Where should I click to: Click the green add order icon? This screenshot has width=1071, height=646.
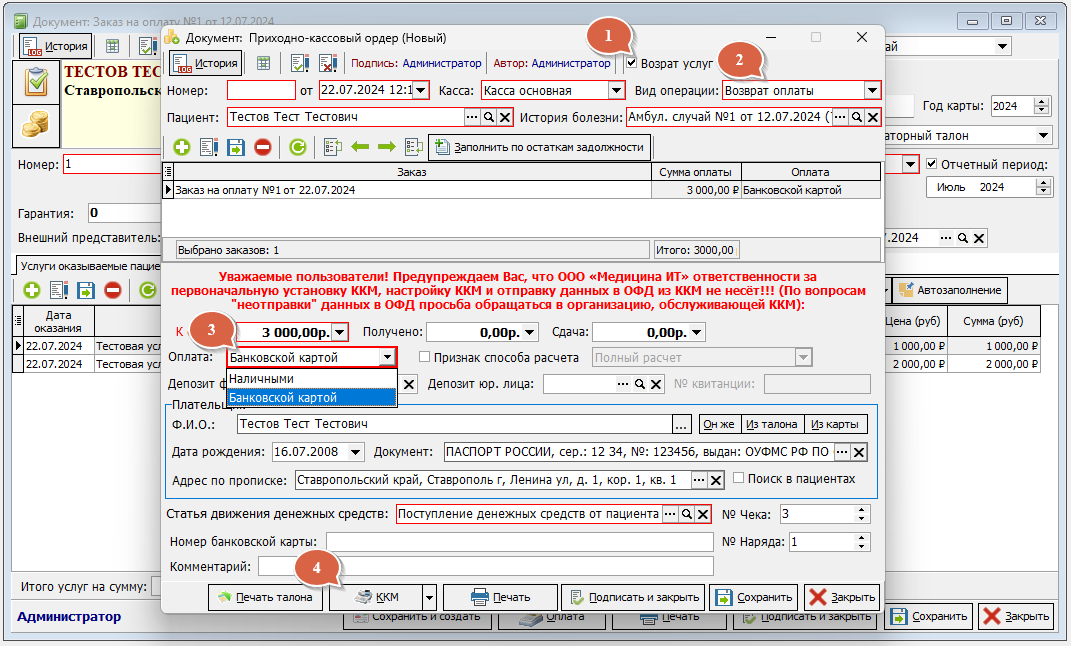click(x=182, y=148)
